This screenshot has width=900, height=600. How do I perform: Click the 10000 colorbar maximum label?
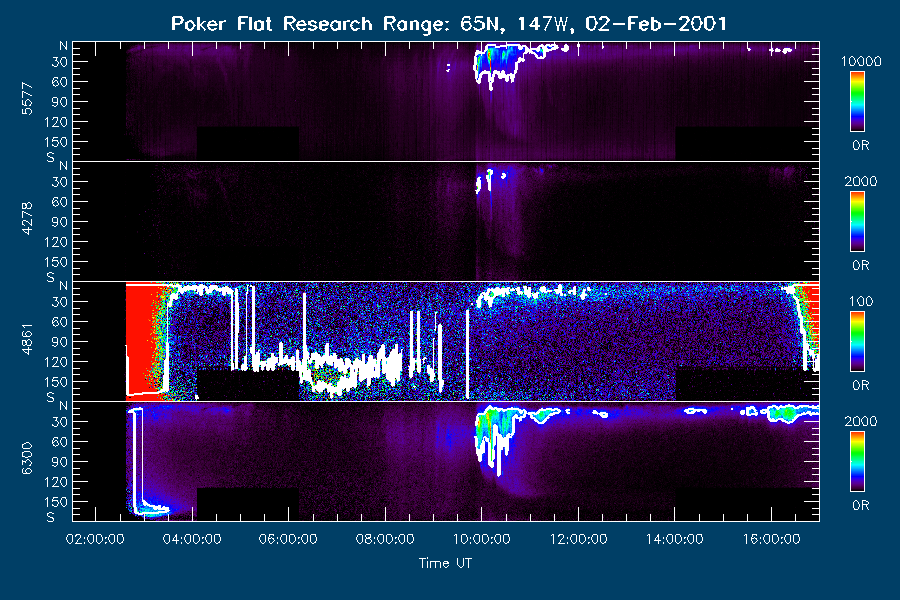[860, 61]
